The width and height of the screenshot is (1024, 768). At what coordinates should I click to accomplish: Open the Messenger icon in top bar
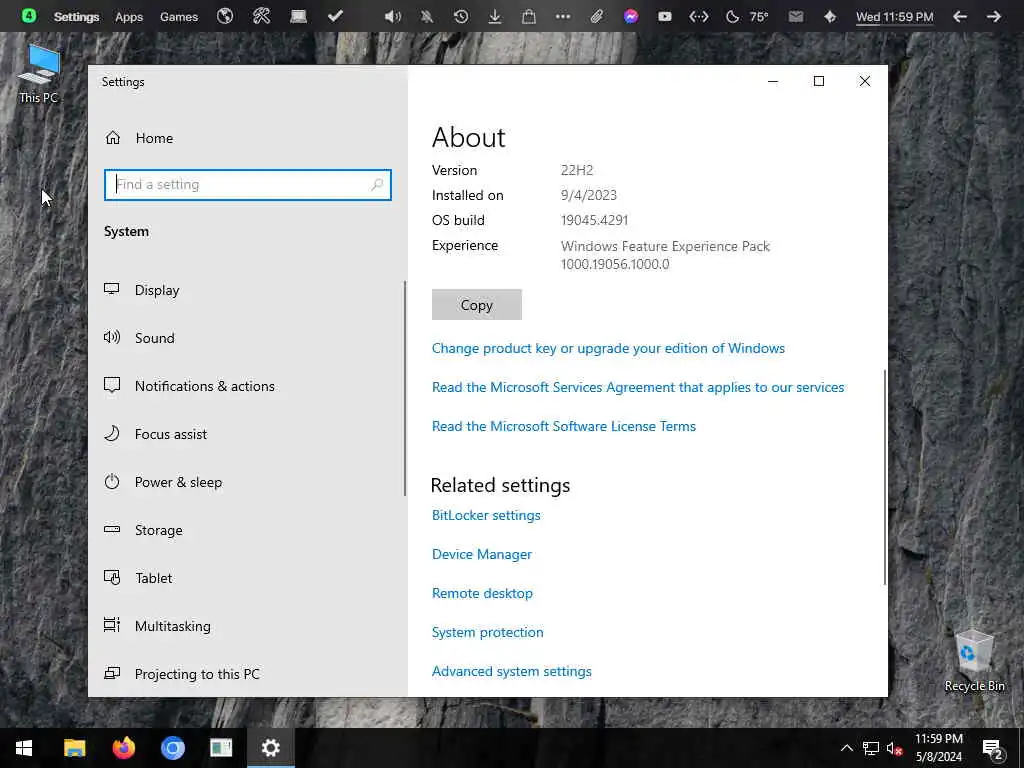pos(631,16)
